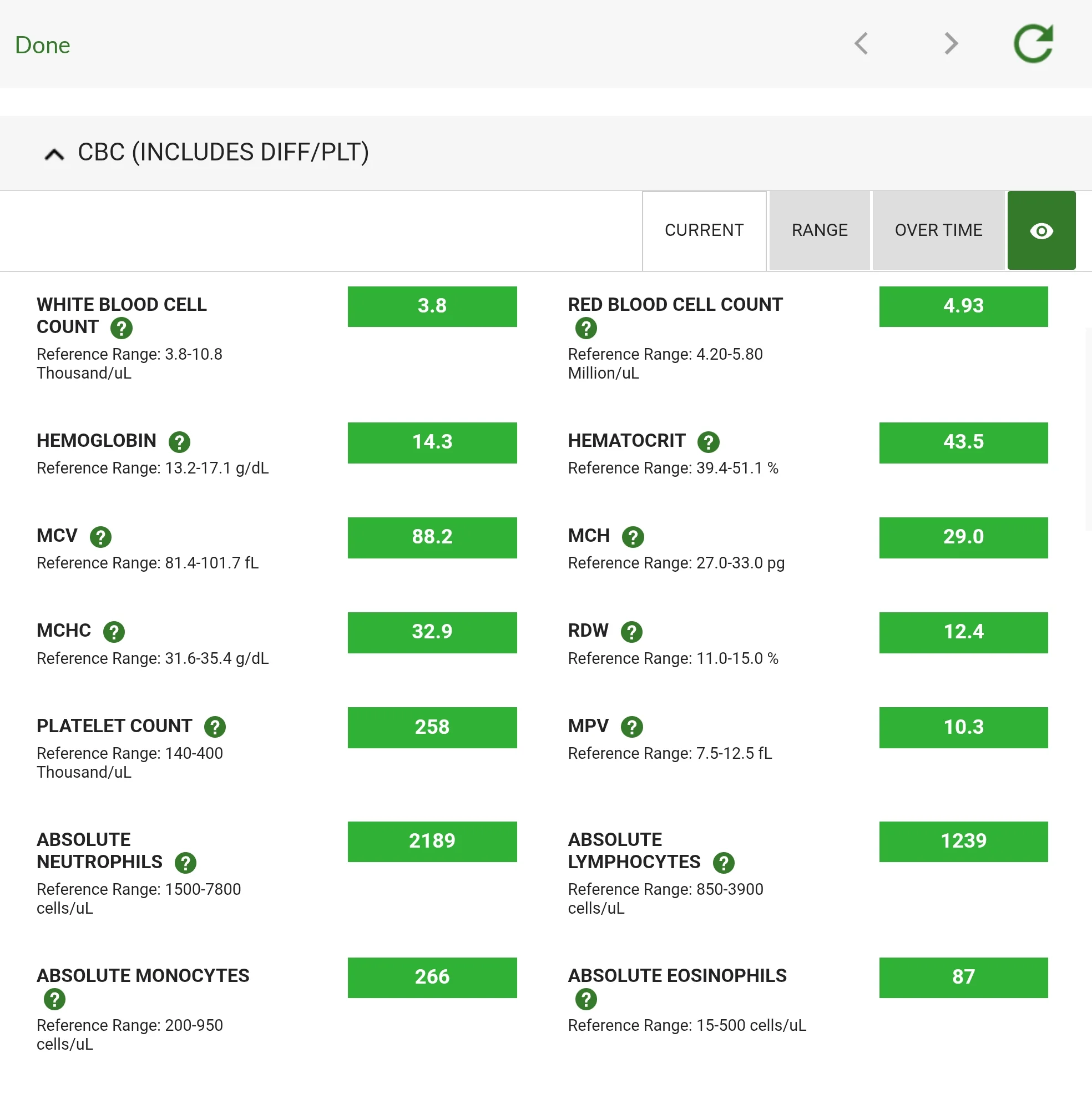Screen dimensions: 1092x1093
Task: Open the OVER TIME tab
Action: pyautogui.click(x=938, y=230)
